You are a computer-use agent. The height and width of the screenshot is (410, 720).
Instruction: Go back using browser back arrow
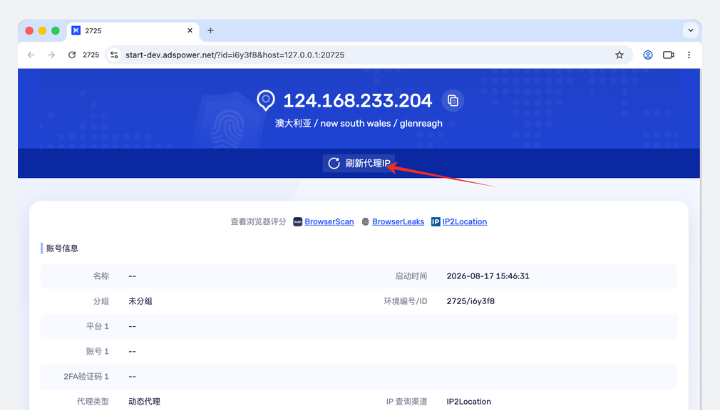pyautogui.click(x=31, y=55)
